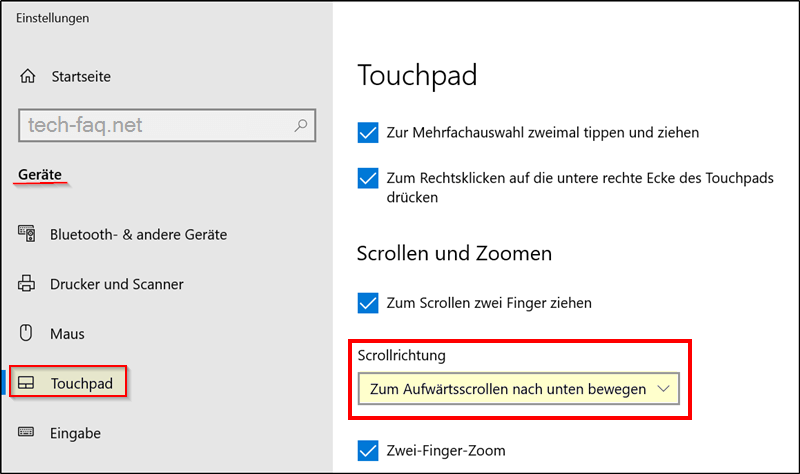800x474 pixels.
Task: Click the settings search field
Action: (x=167, y=125)
